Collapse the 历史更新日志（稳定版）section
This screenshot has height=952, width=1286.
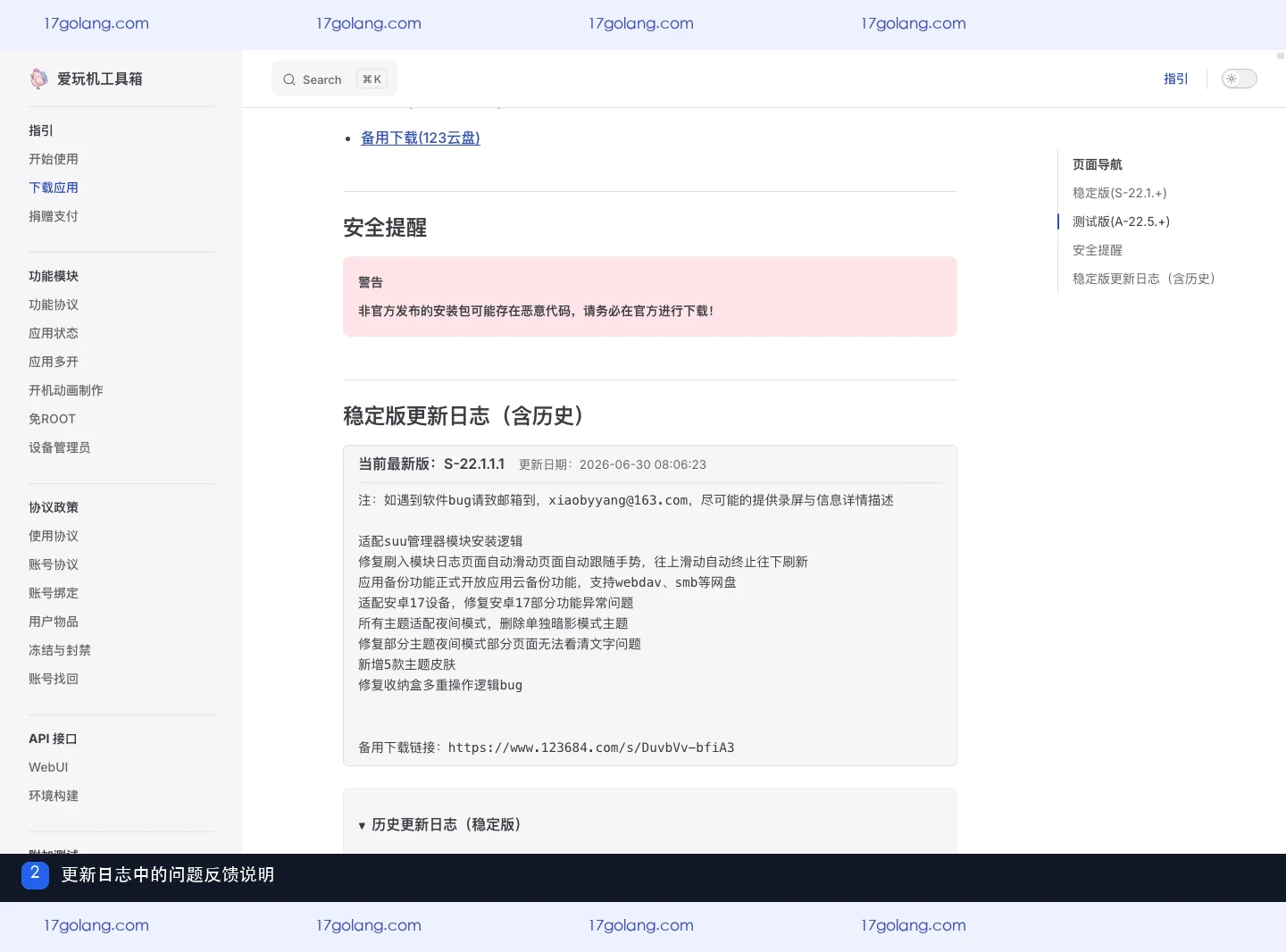(439, 824)
